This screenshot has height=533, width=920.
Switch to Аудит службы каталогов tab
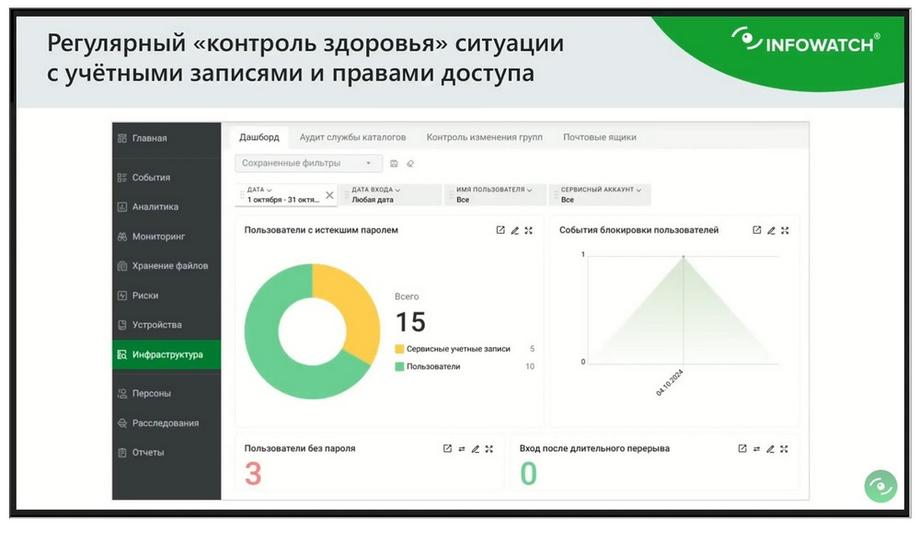click(353, 137)
